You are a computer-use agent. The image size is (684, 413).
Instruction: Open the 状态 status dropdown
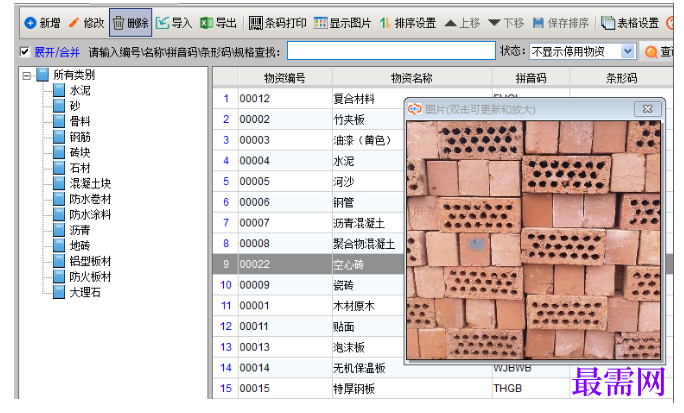point(582,51)
